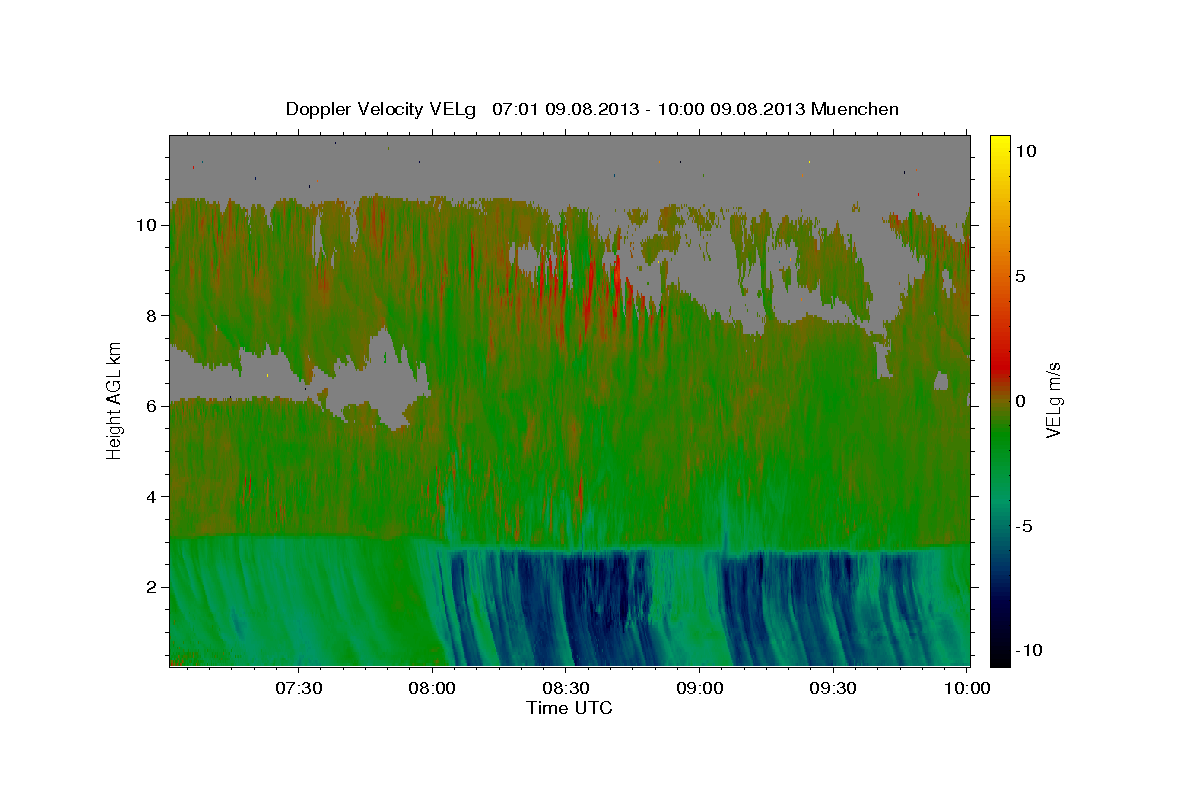Click the "Height AGL km" axis label
The image size is (1200, 800).
114,399
